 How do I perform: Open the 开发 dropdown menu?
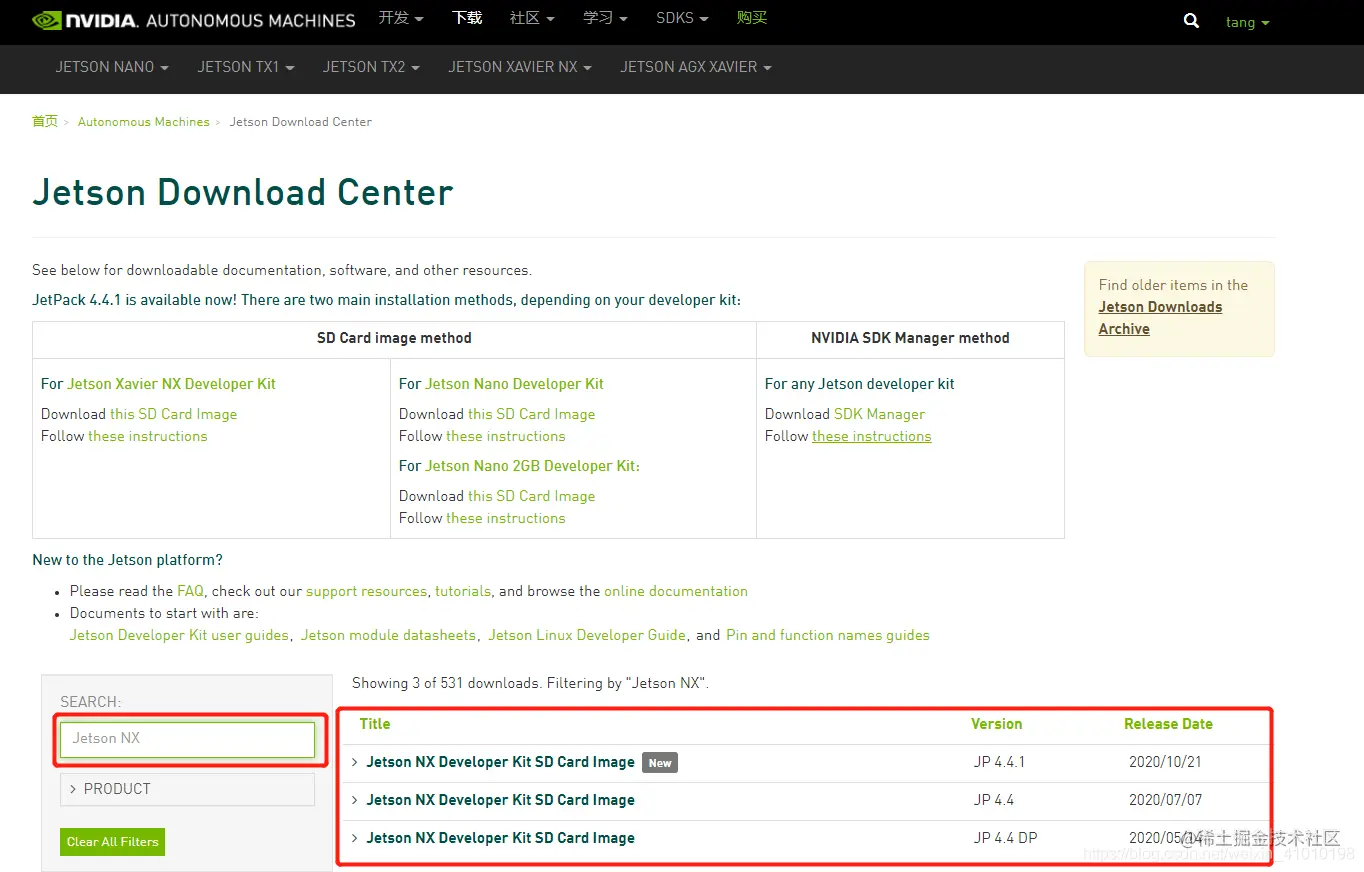(x=401, y=18)
